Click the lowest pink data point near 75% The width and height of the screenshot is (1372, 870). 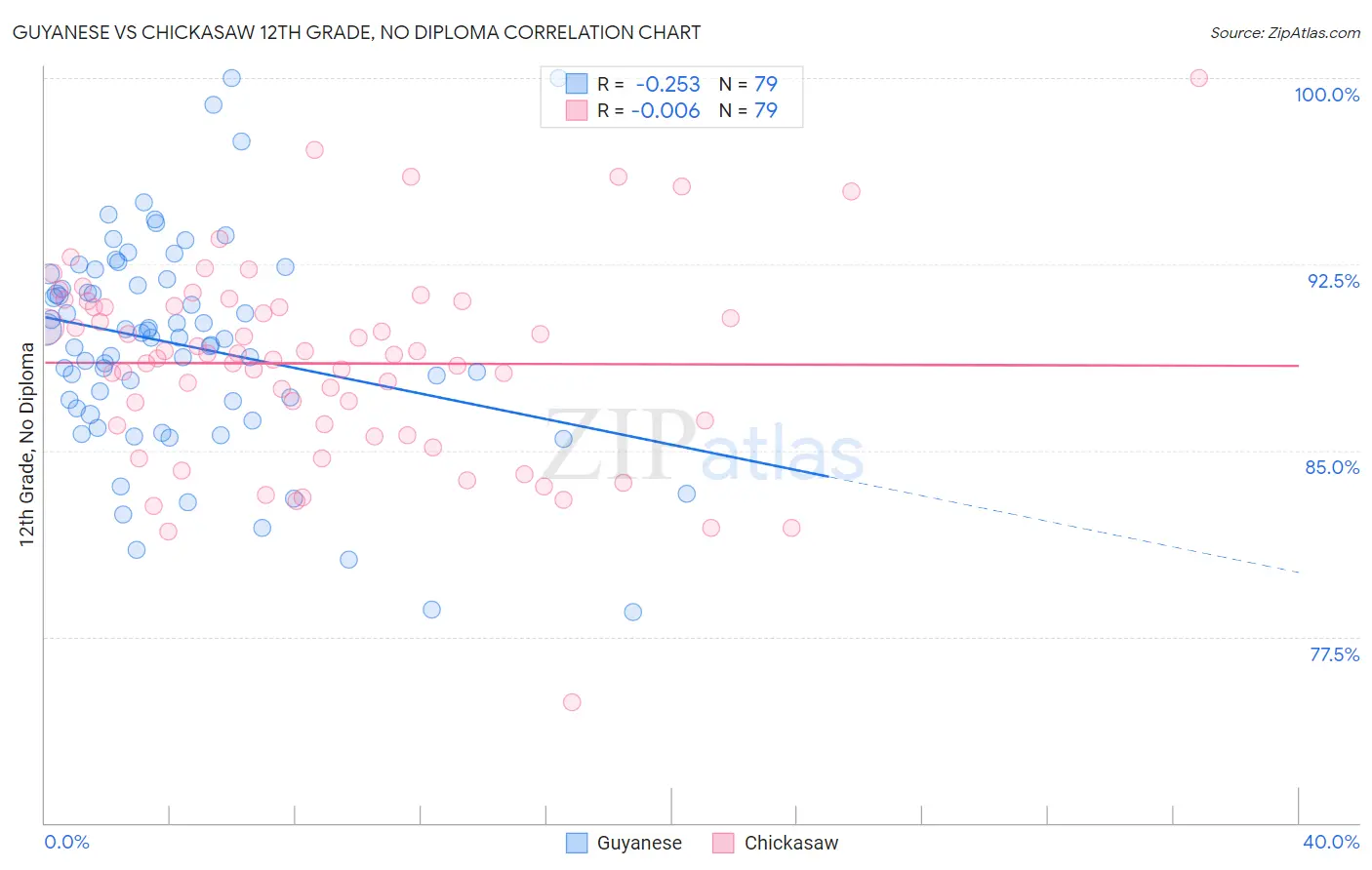click(572, 702)
